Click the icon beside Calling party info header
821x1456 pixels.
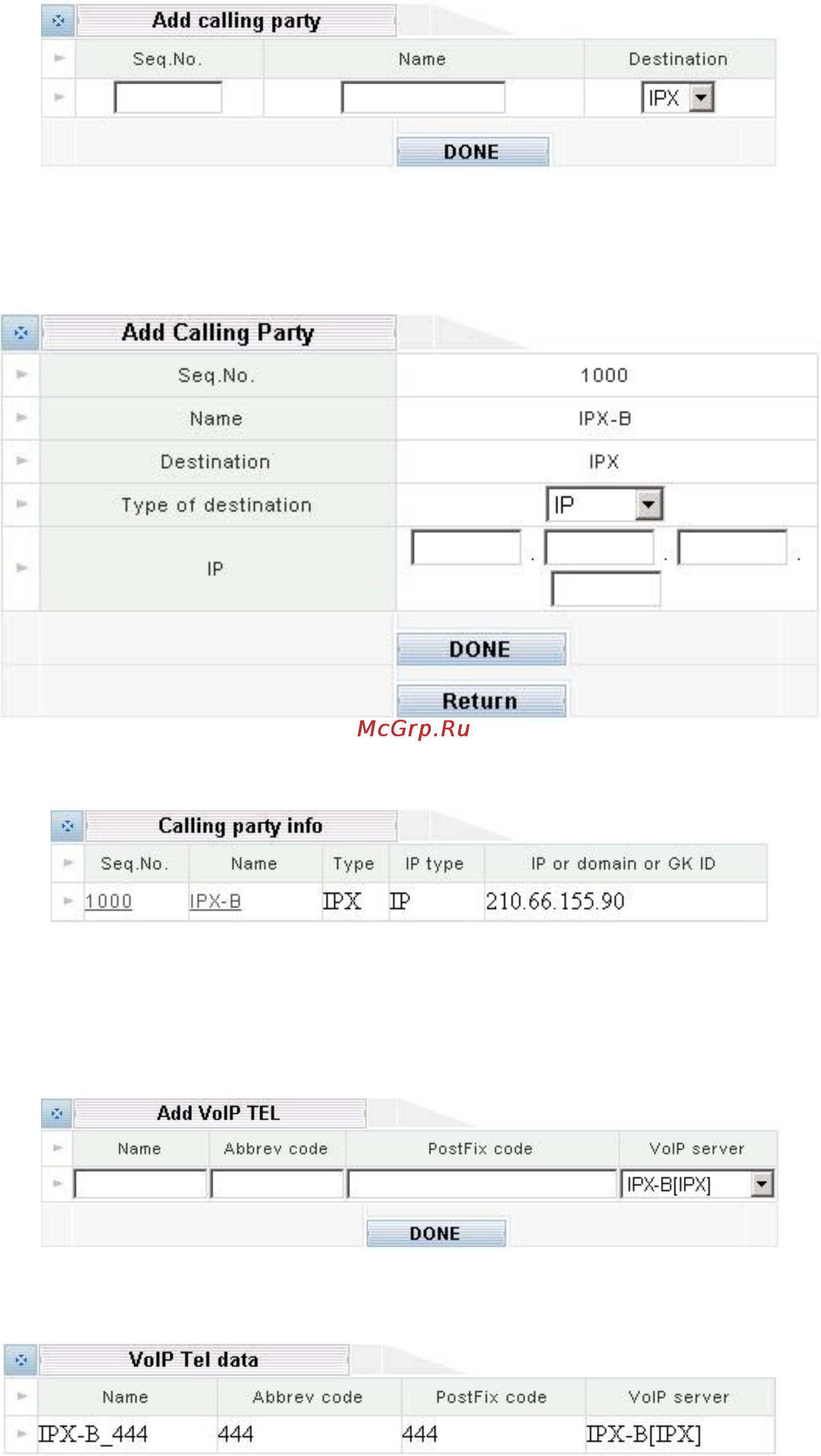point(67,826)
